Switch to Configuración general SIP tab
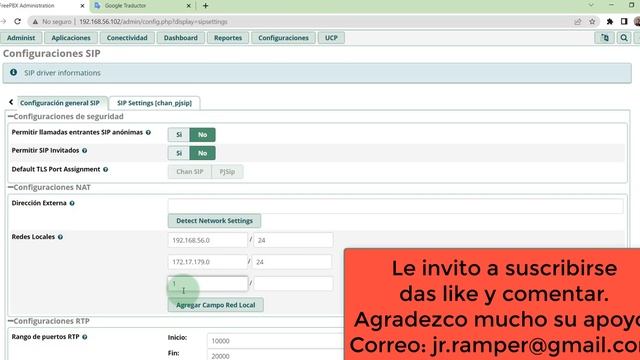Image resolution: width=640 pixels, height=360 pixels. tap(60, 103)
